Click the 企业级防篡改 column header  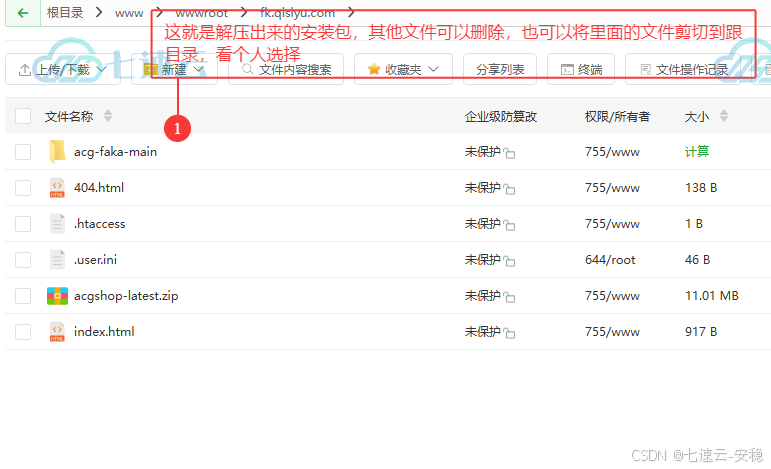point(501,117)
